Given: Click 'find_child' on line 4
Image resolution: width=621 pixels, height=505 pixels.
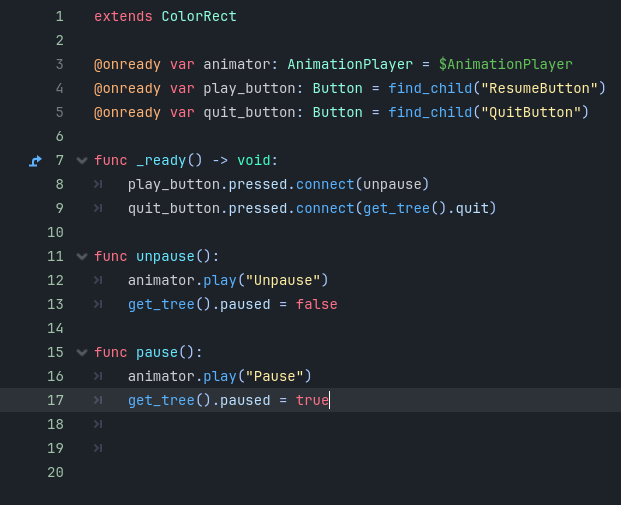Looking at the screenshot, I should click(x=430, y=88).
